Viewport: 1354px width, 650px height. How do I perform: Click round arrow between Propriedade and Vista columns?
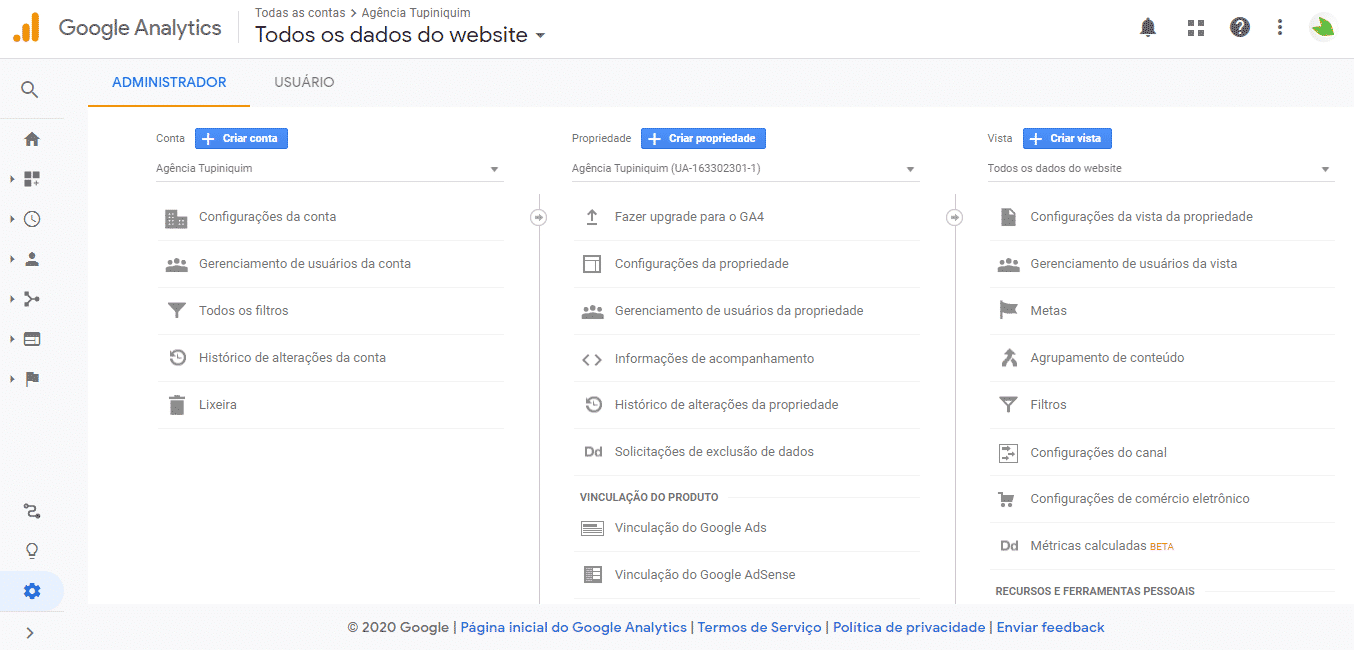tap(954, 217)
